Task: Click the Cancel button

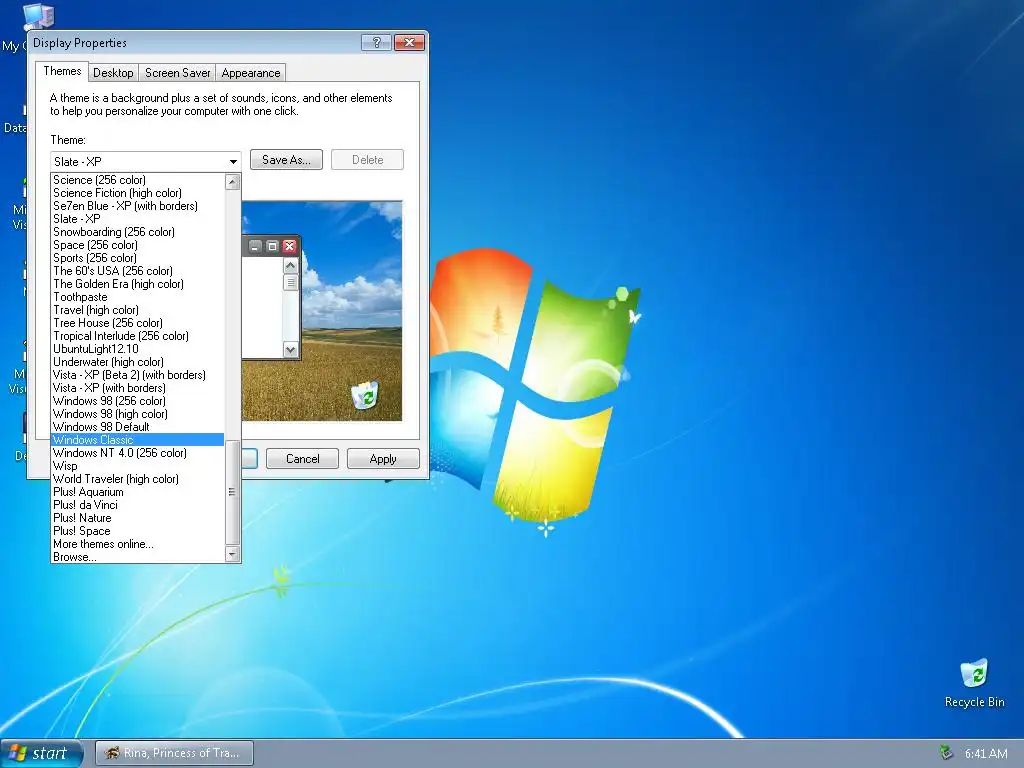Action: [x=302, y=458]
